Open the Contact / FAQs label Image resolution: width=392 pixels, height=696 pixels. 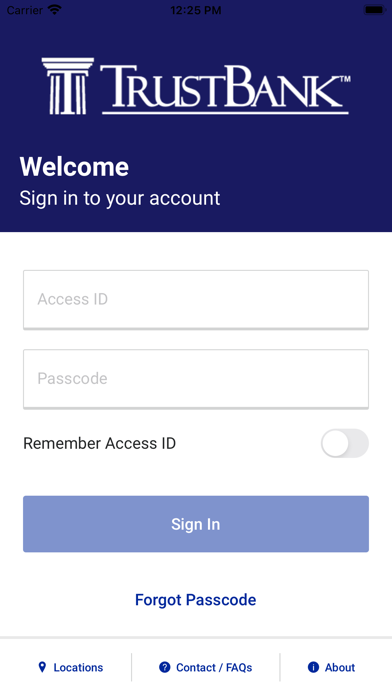(214, 667)
